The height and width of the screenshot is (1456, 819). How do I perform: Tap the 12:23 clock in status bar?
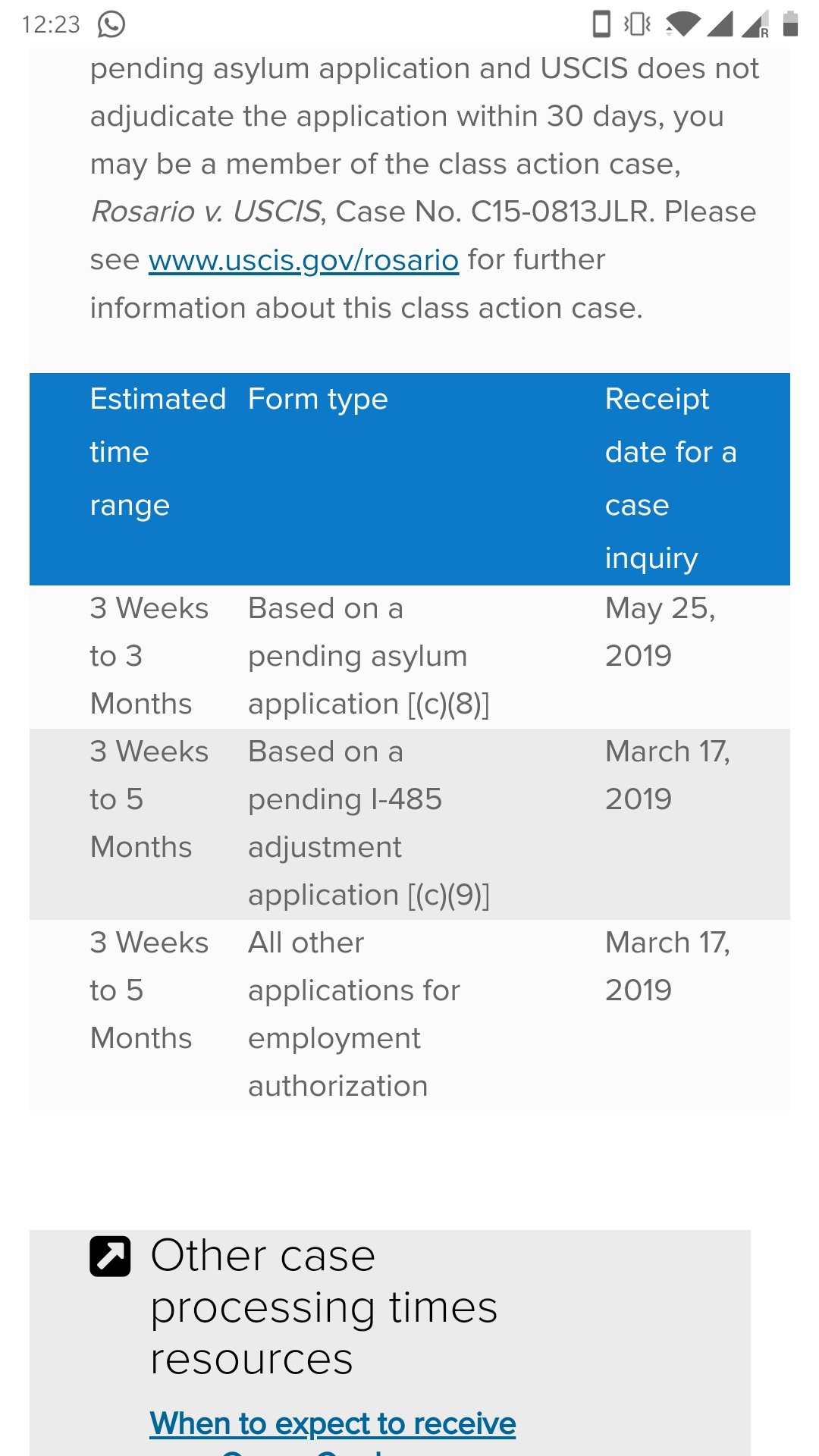click(51, 24)
